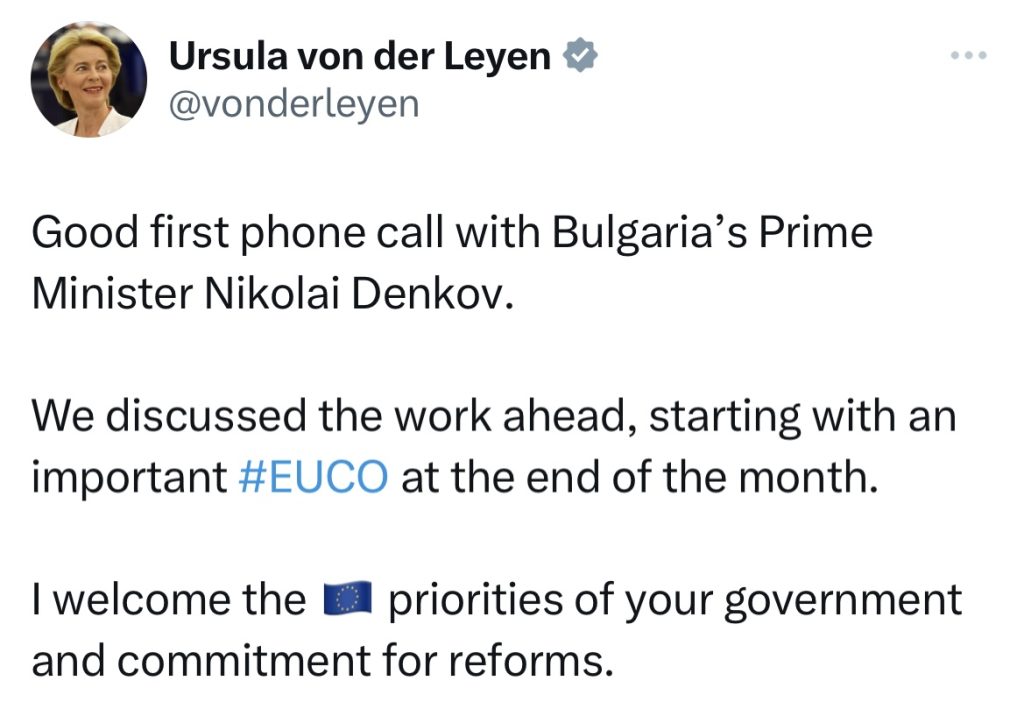Image resolution: width=1024 pixels, height=709 pixels.
Task: Click the name "Nikolai Denkov" in the tweet
Action: pos(385,295)
